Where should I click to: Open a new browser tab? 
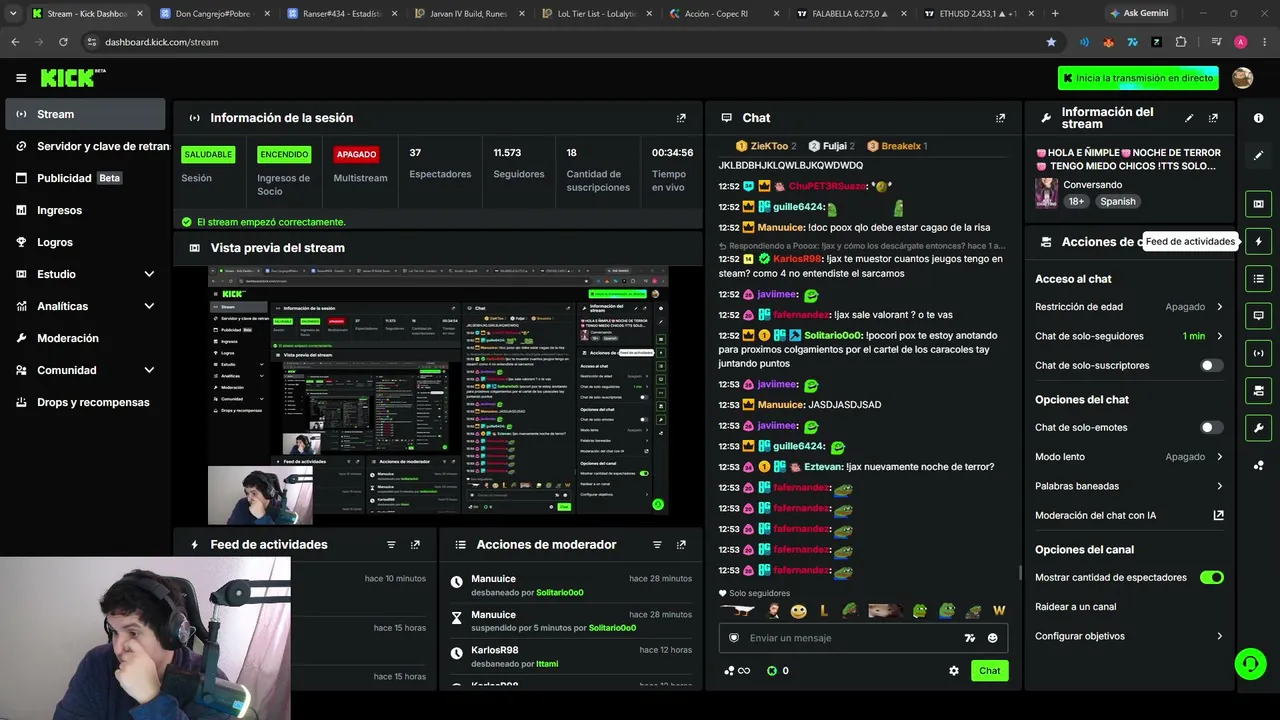(x=1055, y=14)
